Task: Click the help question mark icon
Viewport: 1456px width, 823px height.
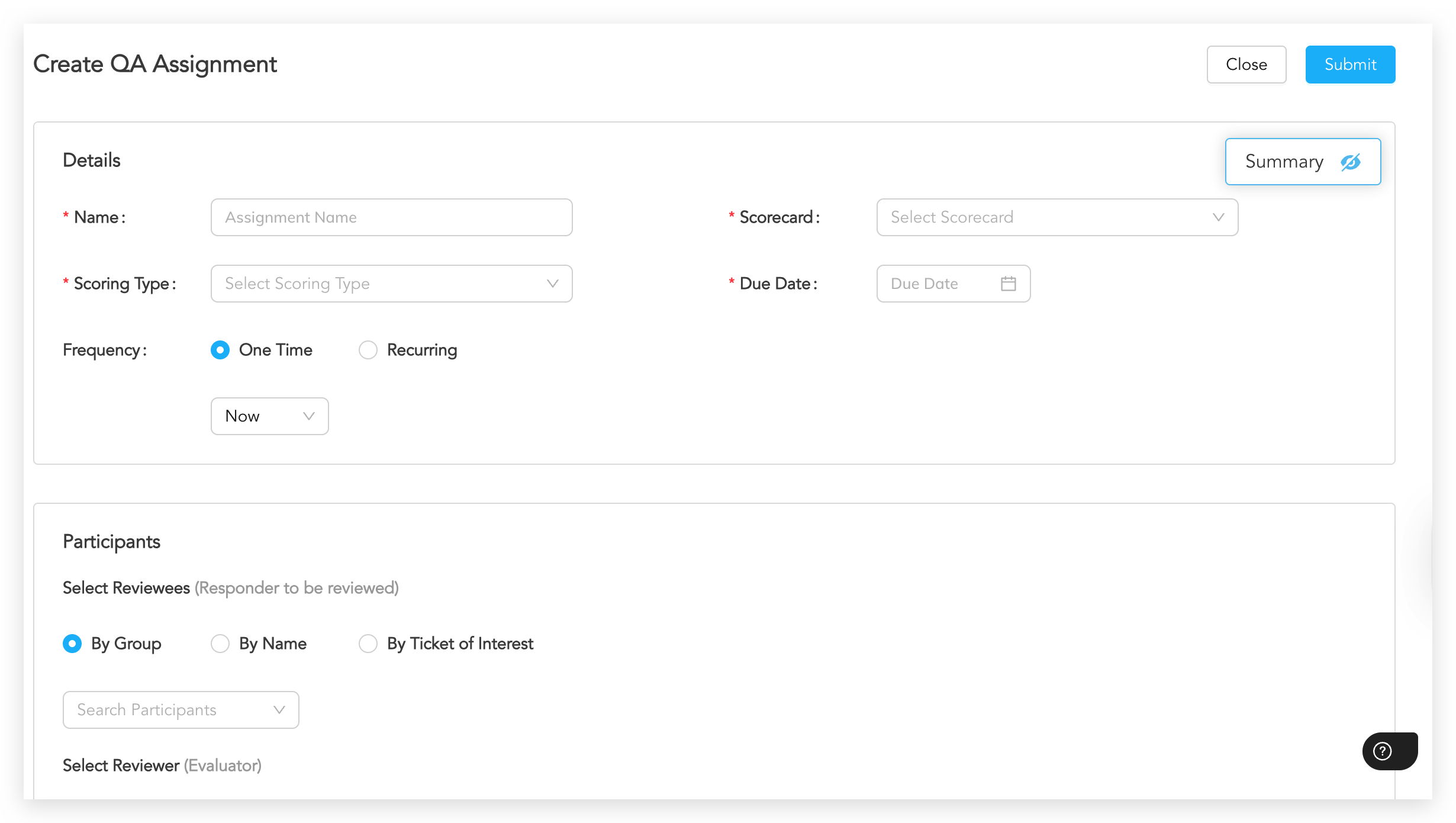Action: pyautogui.click(x=1382, y=751)
